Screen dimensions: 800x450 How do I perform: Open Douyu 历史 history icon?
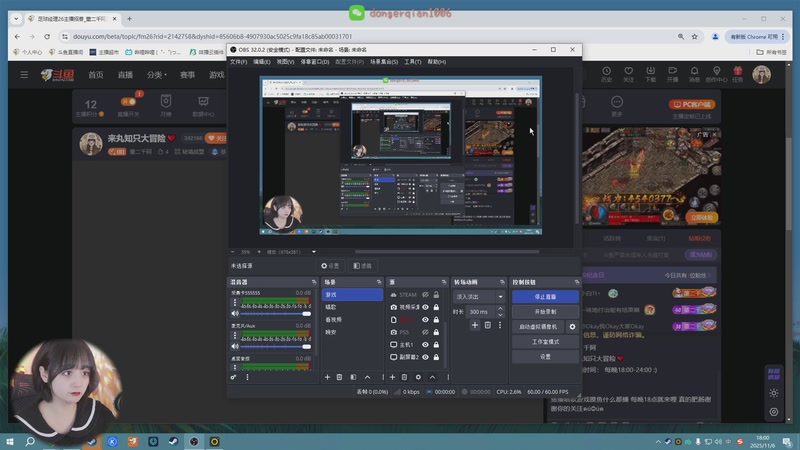[x=606, y=74]
